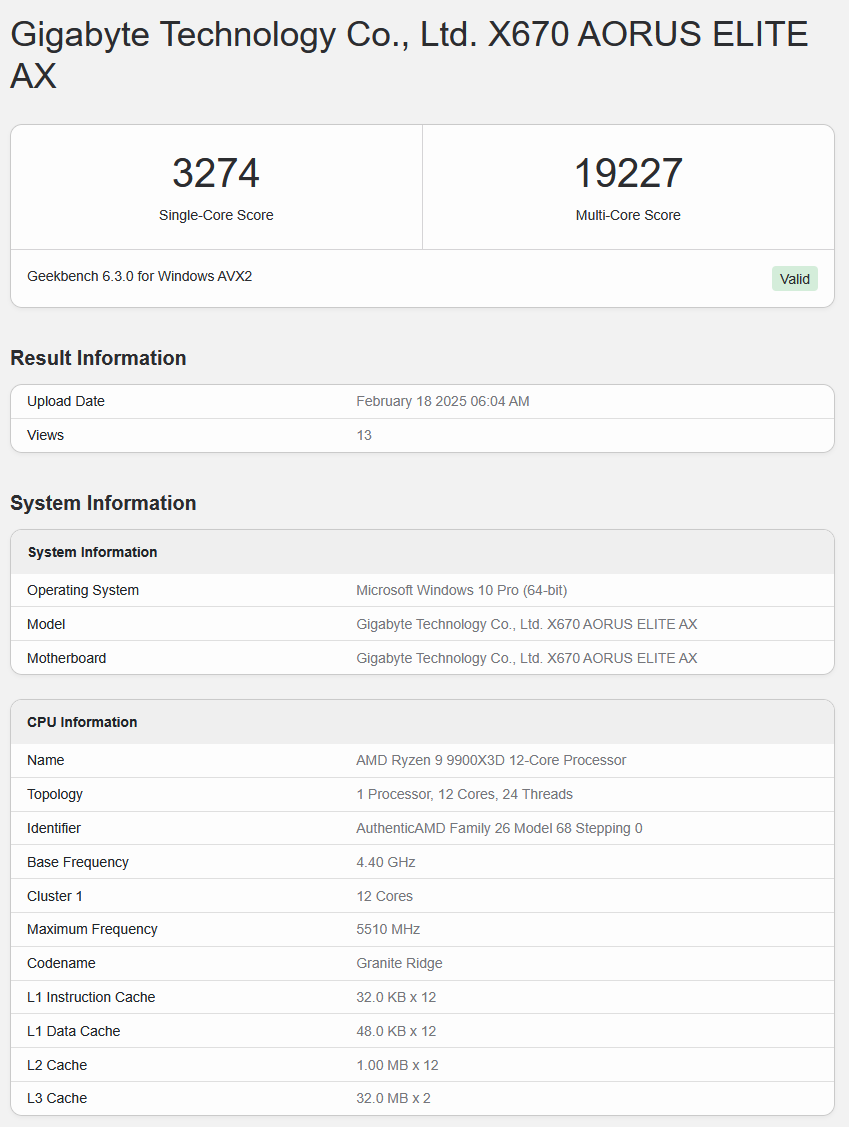
Task: Click the Motherboard row value
Action: pos(526,658)
